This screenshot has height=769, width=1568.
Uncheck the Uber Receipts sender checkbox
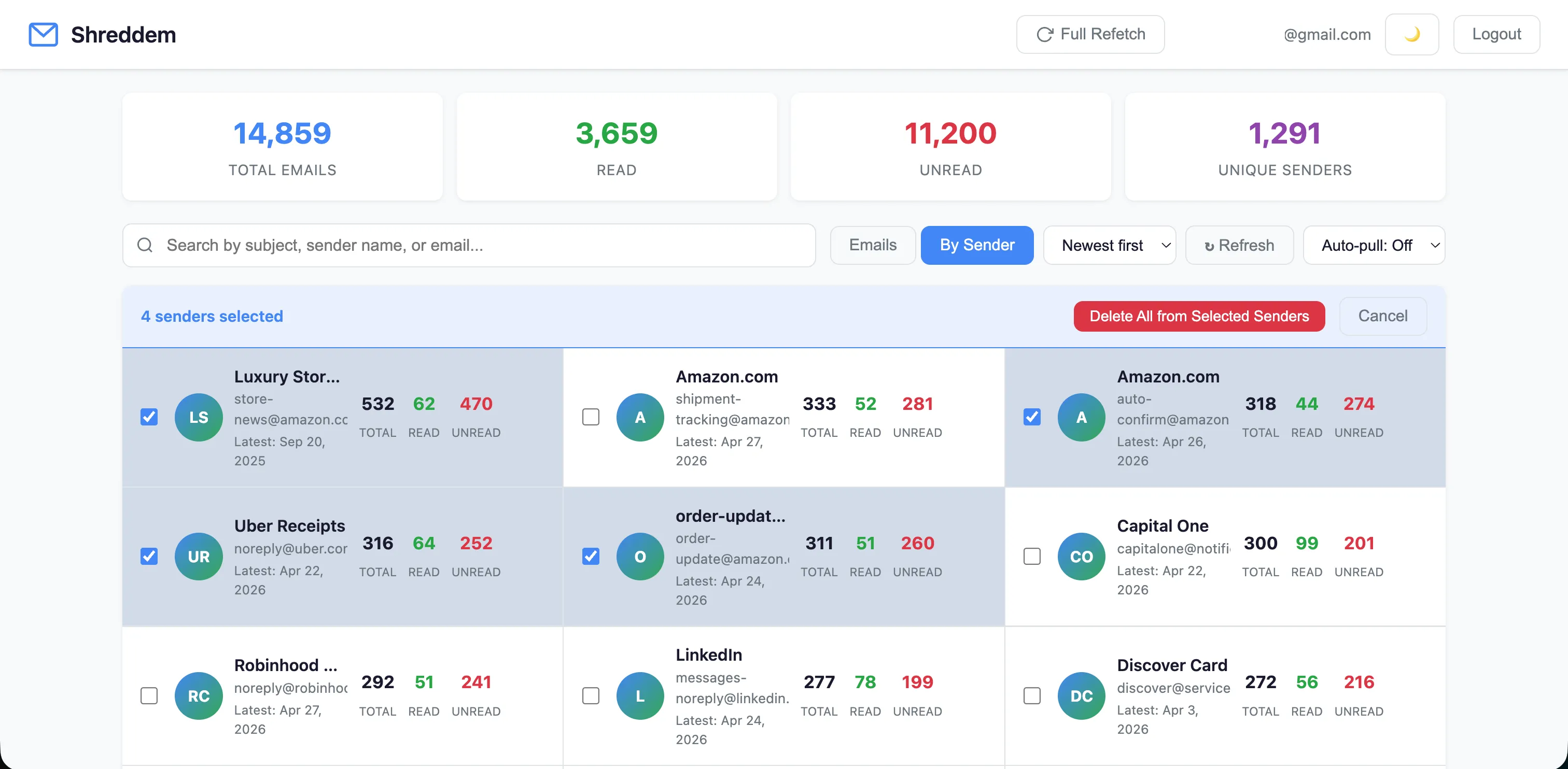tap(149, 557)
